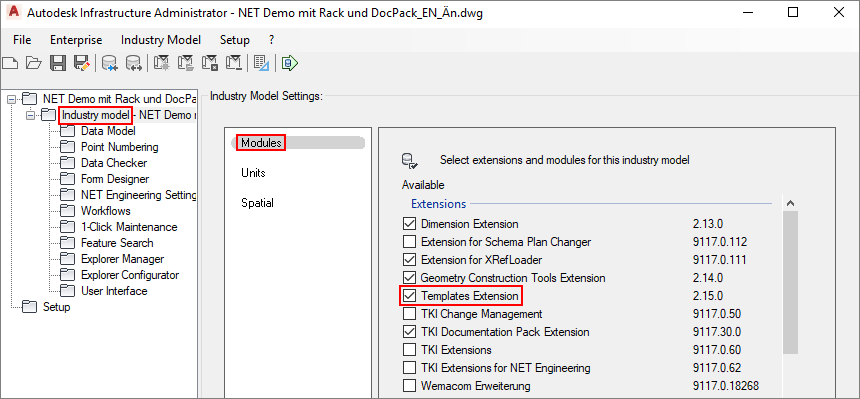Click the Save As icon with pencil
This screenshot has height=399, width=860.
[82, 63]
